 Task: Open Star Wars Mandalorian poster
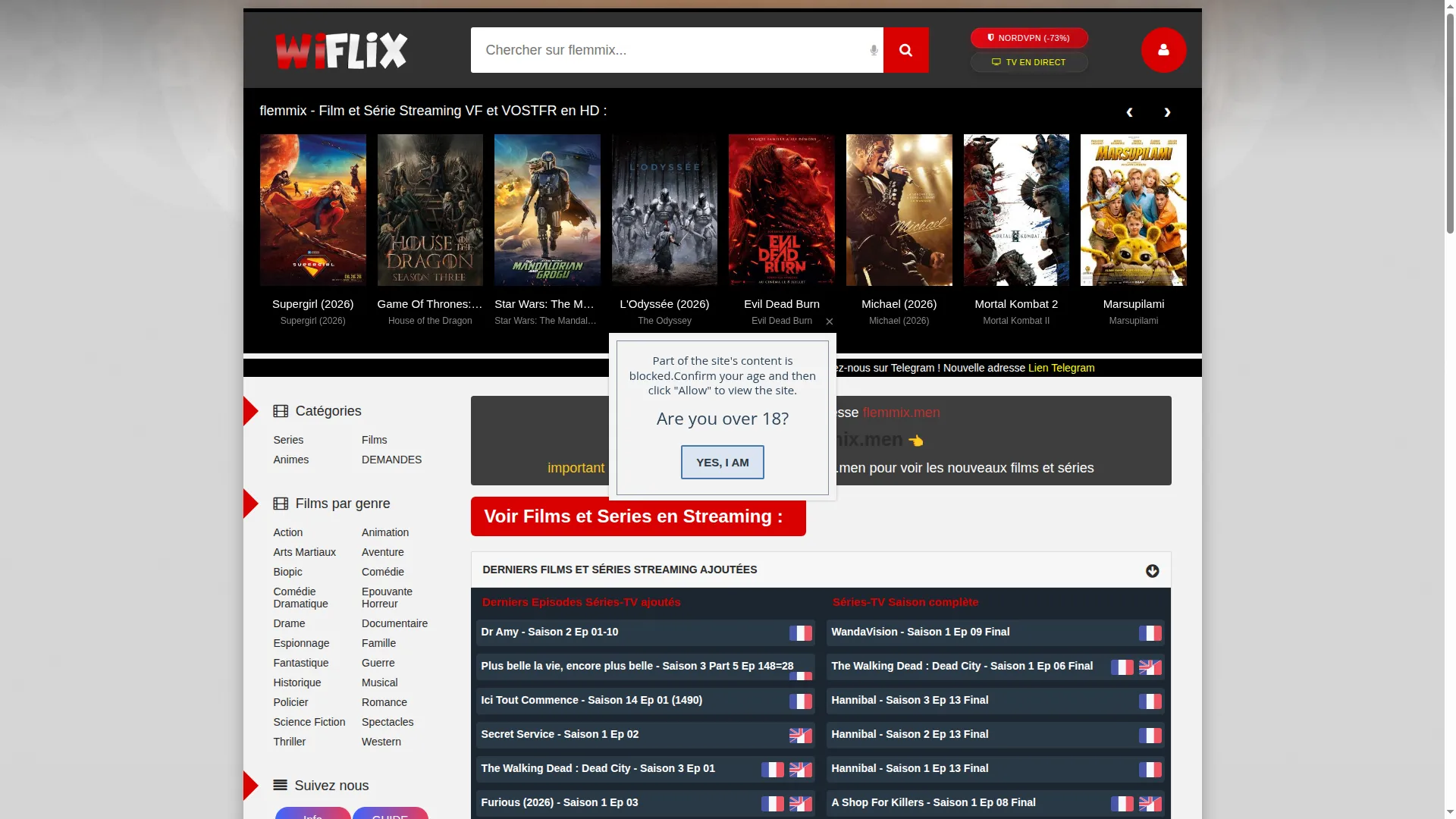point(547,210)
